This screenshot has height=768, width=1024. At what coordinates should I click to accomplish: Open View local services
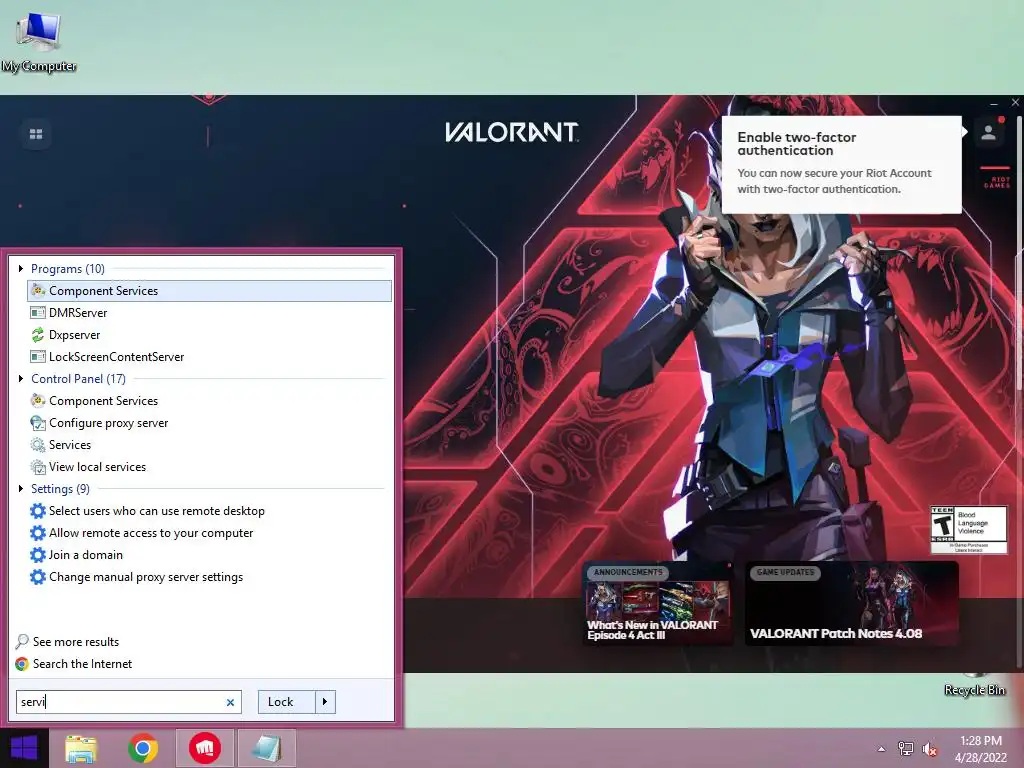(210, 467)
